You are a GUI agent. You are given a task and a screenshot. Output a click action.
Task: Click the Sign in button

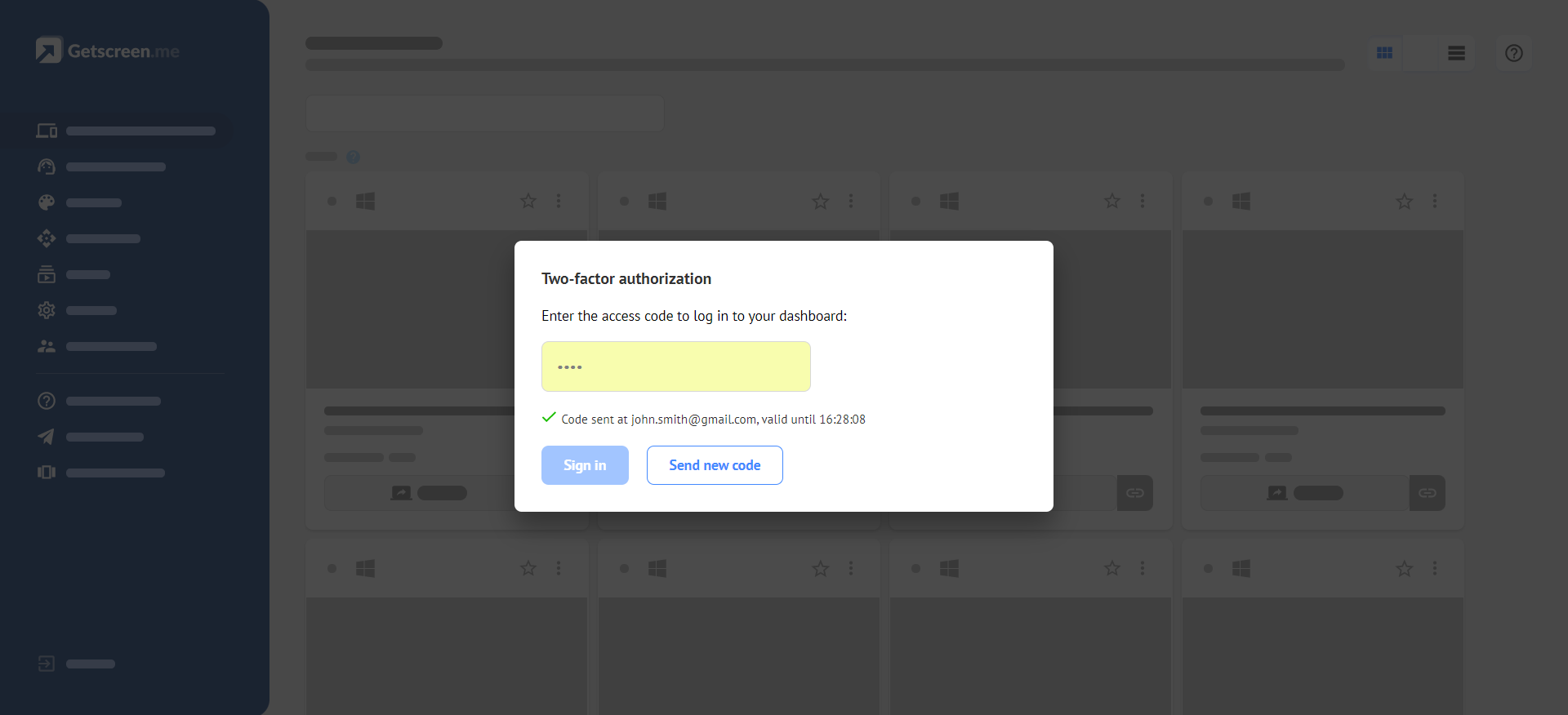tap(585, 465)
